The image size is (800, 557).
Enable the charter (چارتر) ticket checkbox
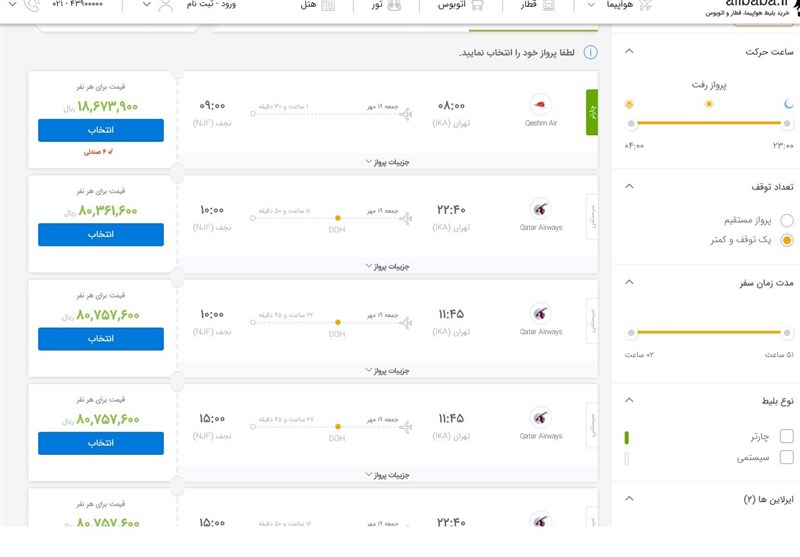pos(787,436)
